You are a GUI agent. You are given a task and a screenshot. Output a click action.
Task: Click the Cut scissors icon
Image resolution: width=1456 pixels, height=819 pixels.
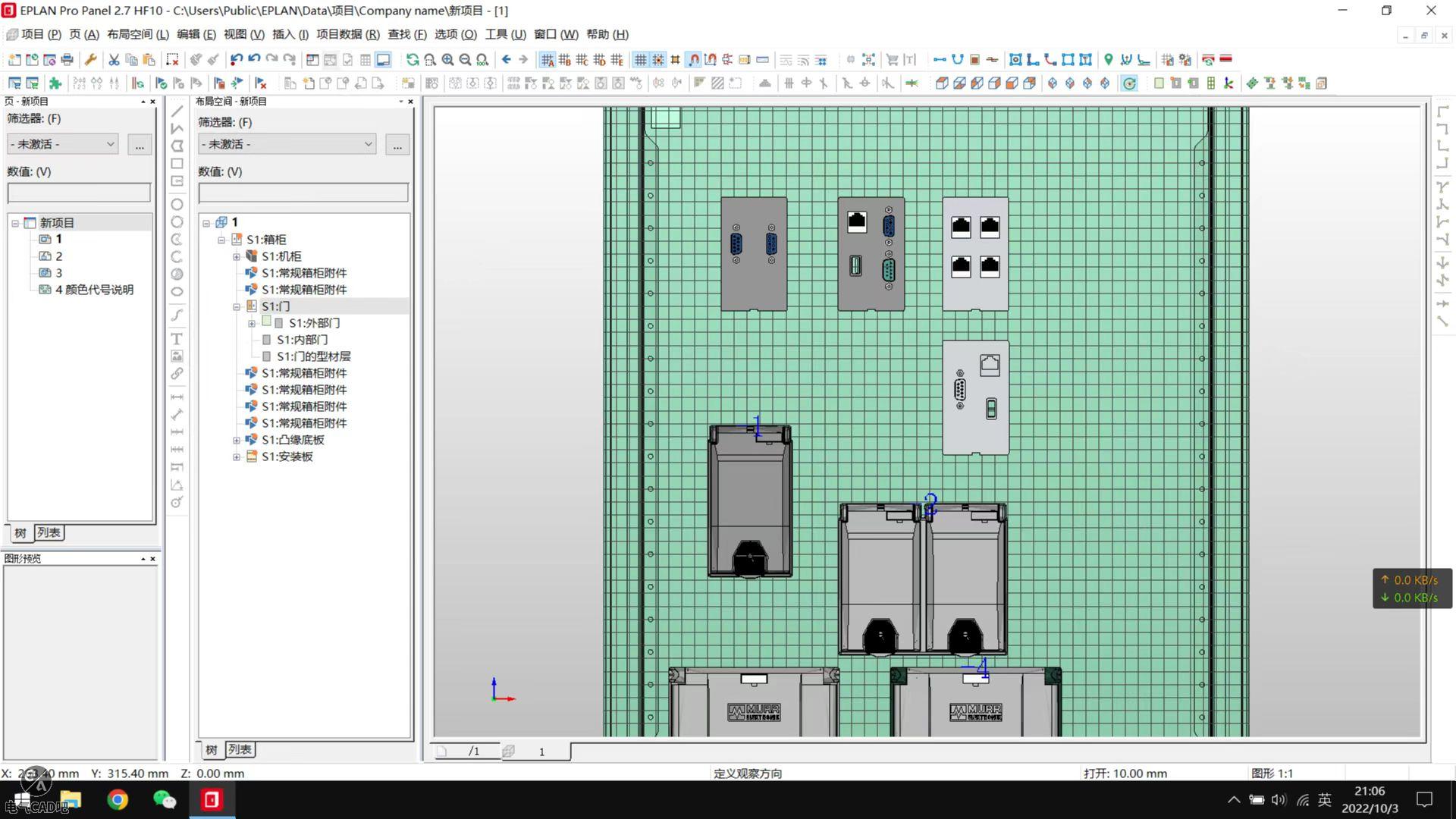114,59
